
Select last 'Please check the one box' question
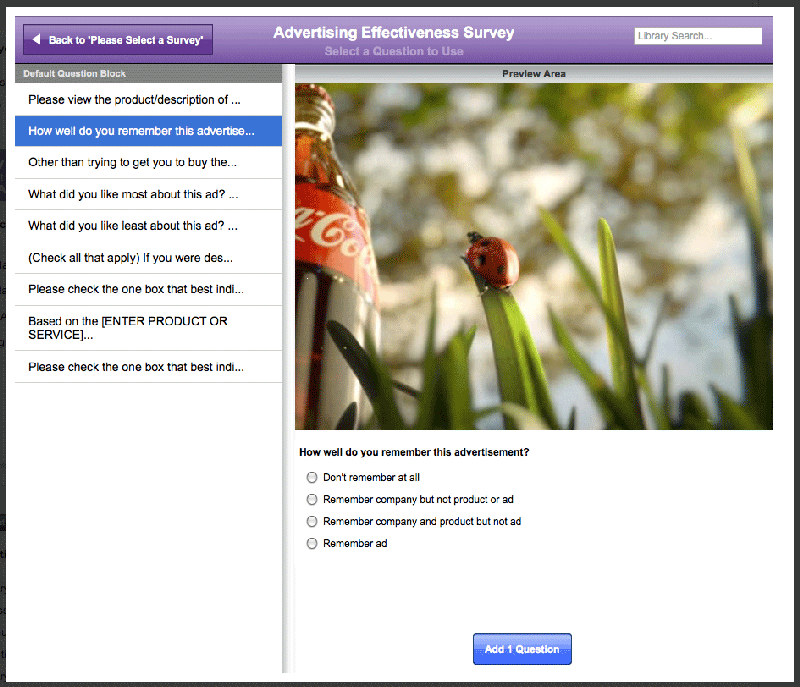click(148, 367)
